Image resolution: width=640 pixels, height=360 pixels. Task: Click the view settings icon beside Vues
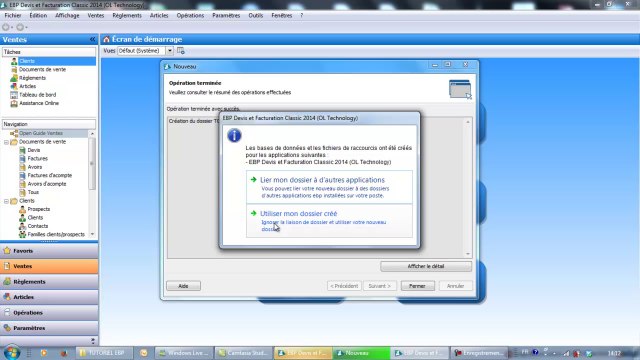point(181,51)
